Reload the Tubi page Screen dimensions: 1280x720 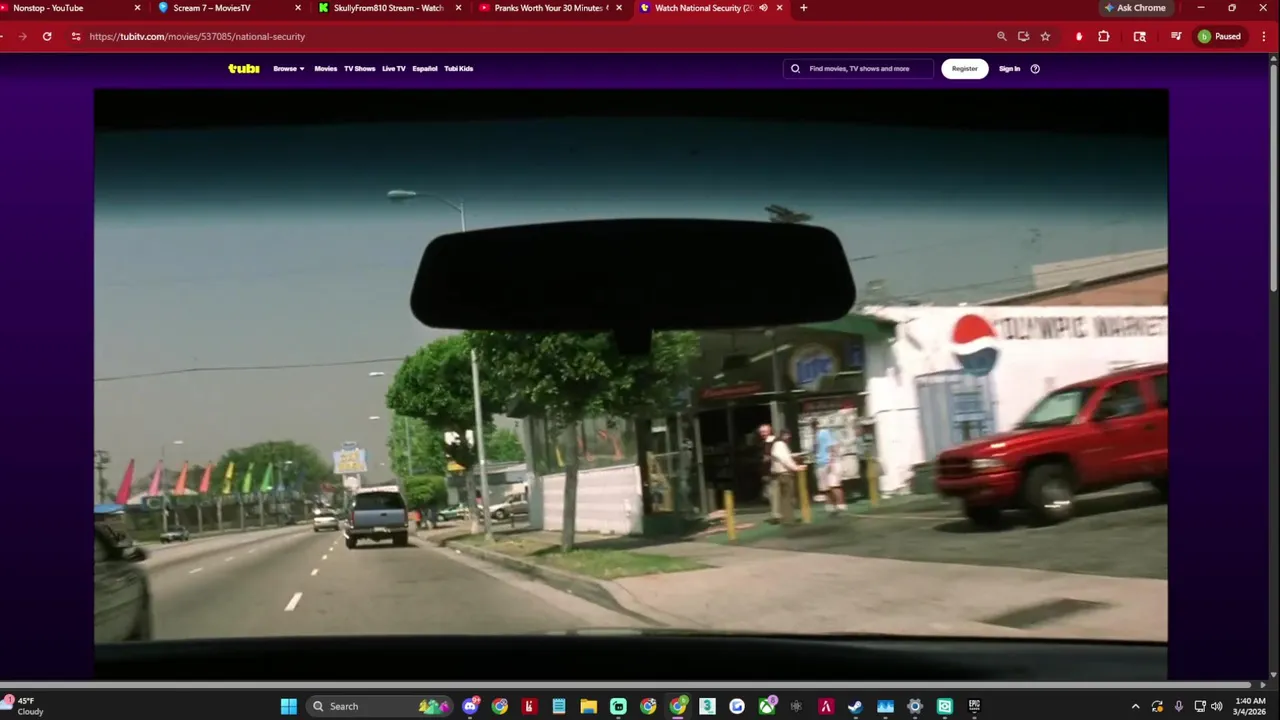(47, 36)
